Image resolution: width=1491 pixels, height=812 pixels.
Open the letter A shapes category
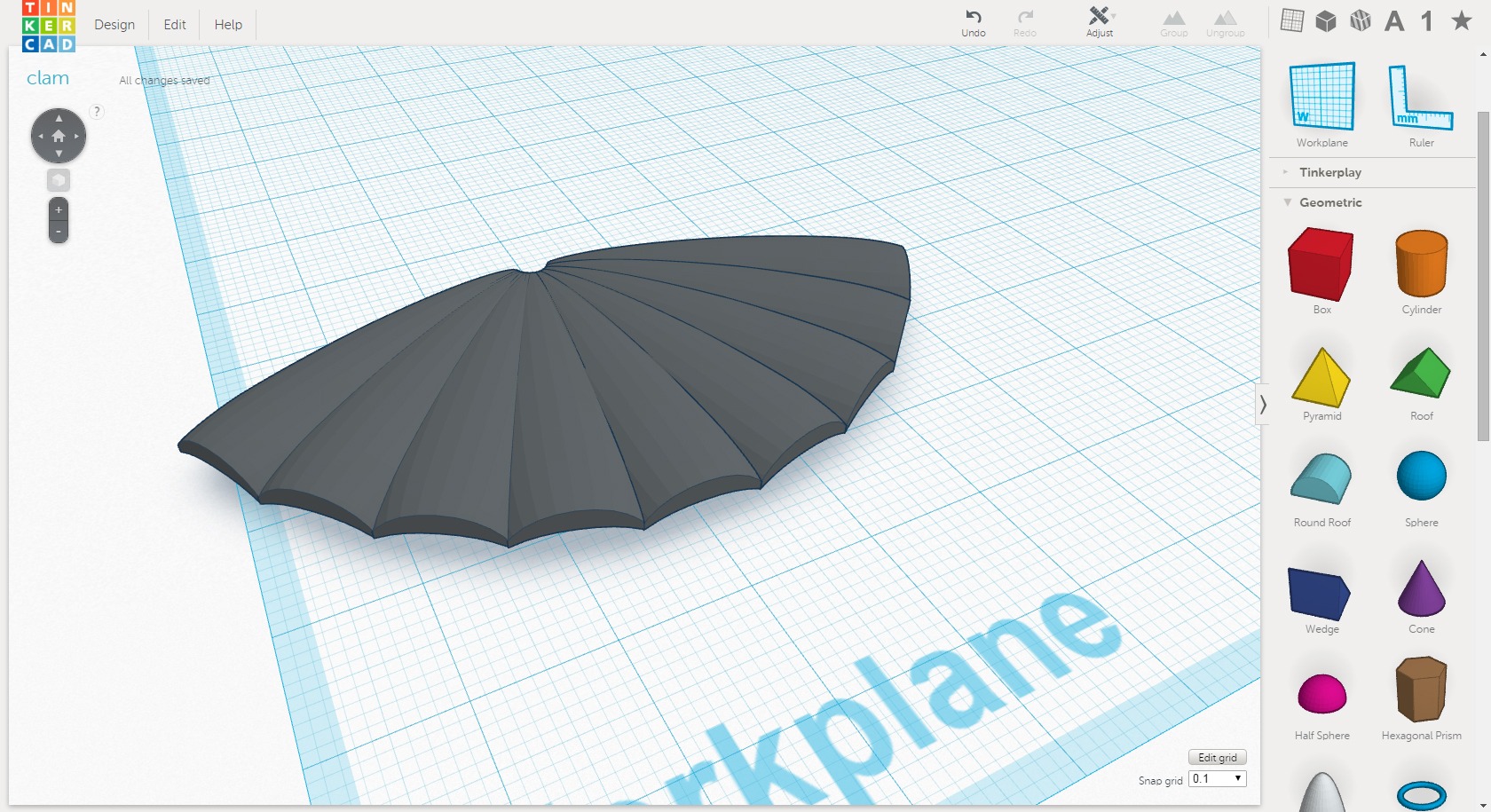click(x=1394, y=20)
